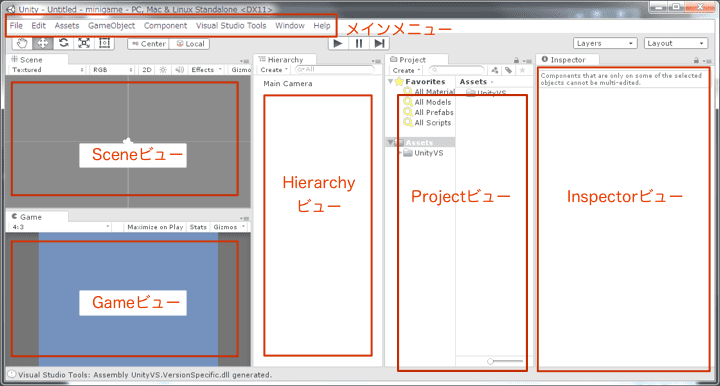Click status bar info icon
This screenshot has width=720, height=386.
(11, 375)
